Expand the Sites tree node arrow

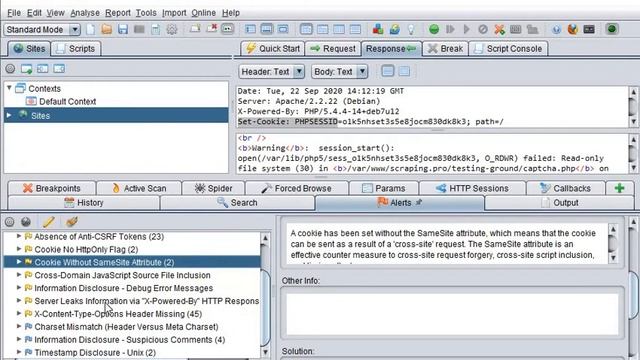point(9,116)
